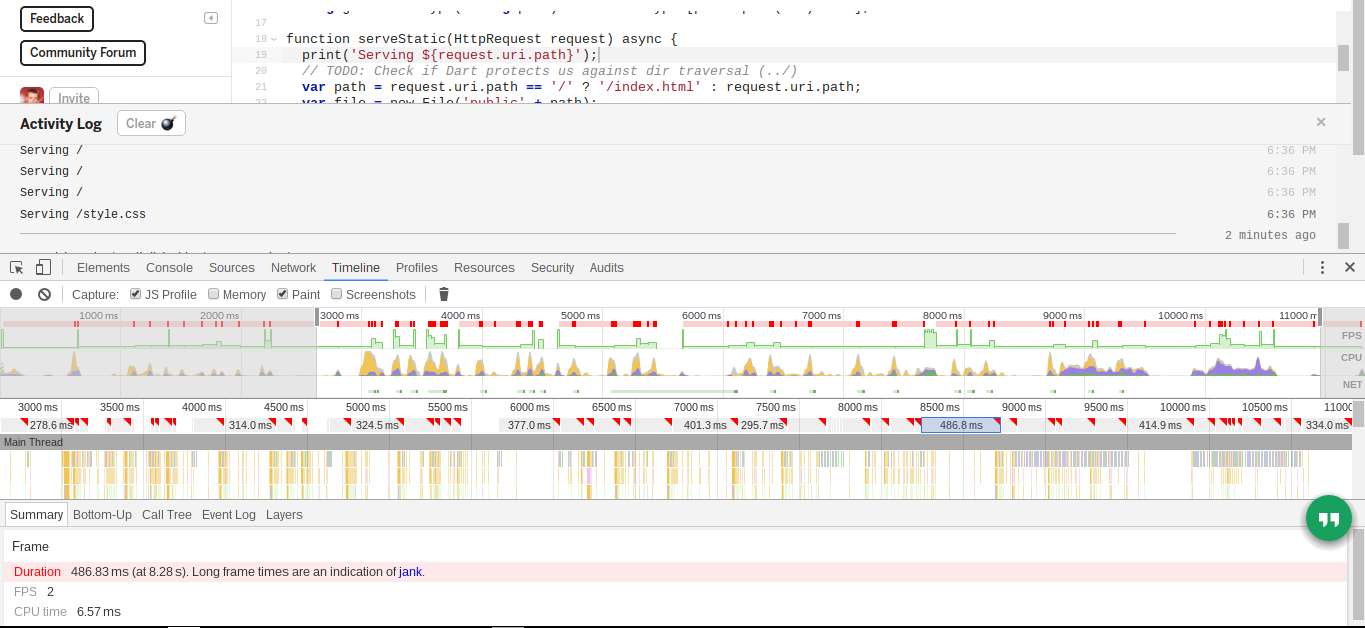The width and height of the screenshot is (1365, 628).
Task: Switch to the Bottom-Up tab
Action: (102, 514)
